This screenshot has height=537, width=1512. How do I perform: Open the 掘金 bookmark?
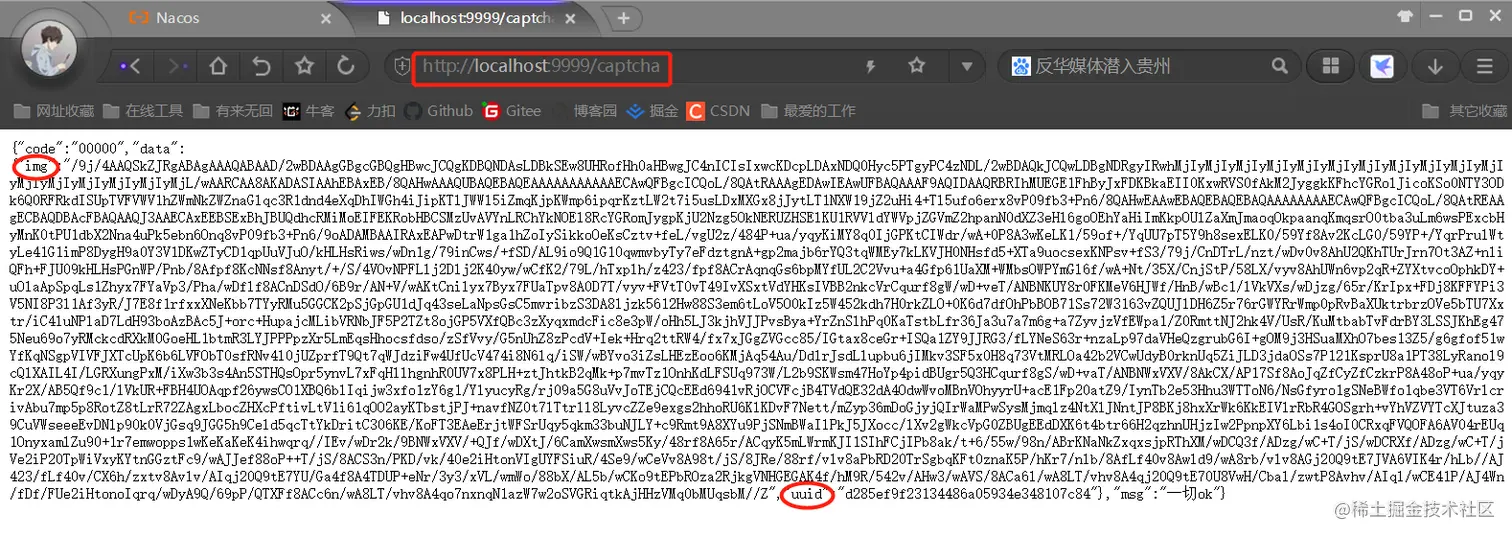[x=652, y=111]
